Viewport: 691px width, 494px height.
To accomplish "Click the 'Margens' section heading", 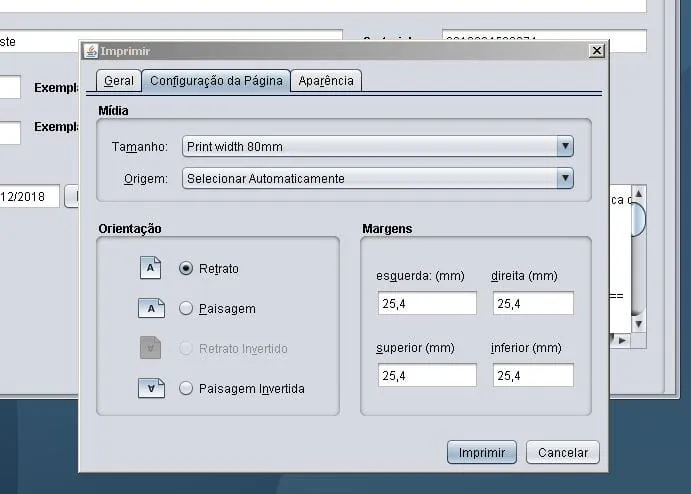I will tap(387, 229).
